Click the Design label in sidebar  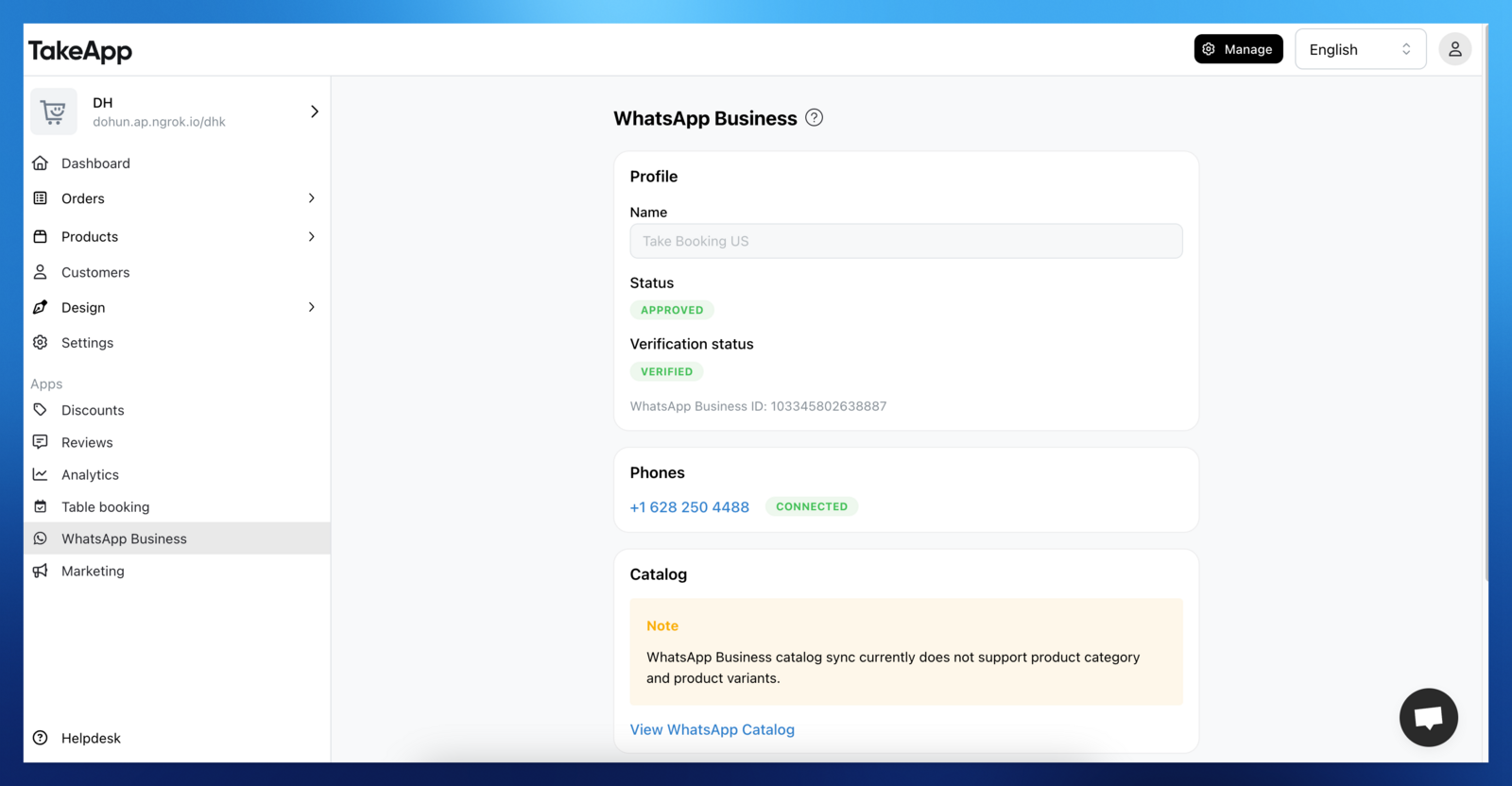point(83,307)
